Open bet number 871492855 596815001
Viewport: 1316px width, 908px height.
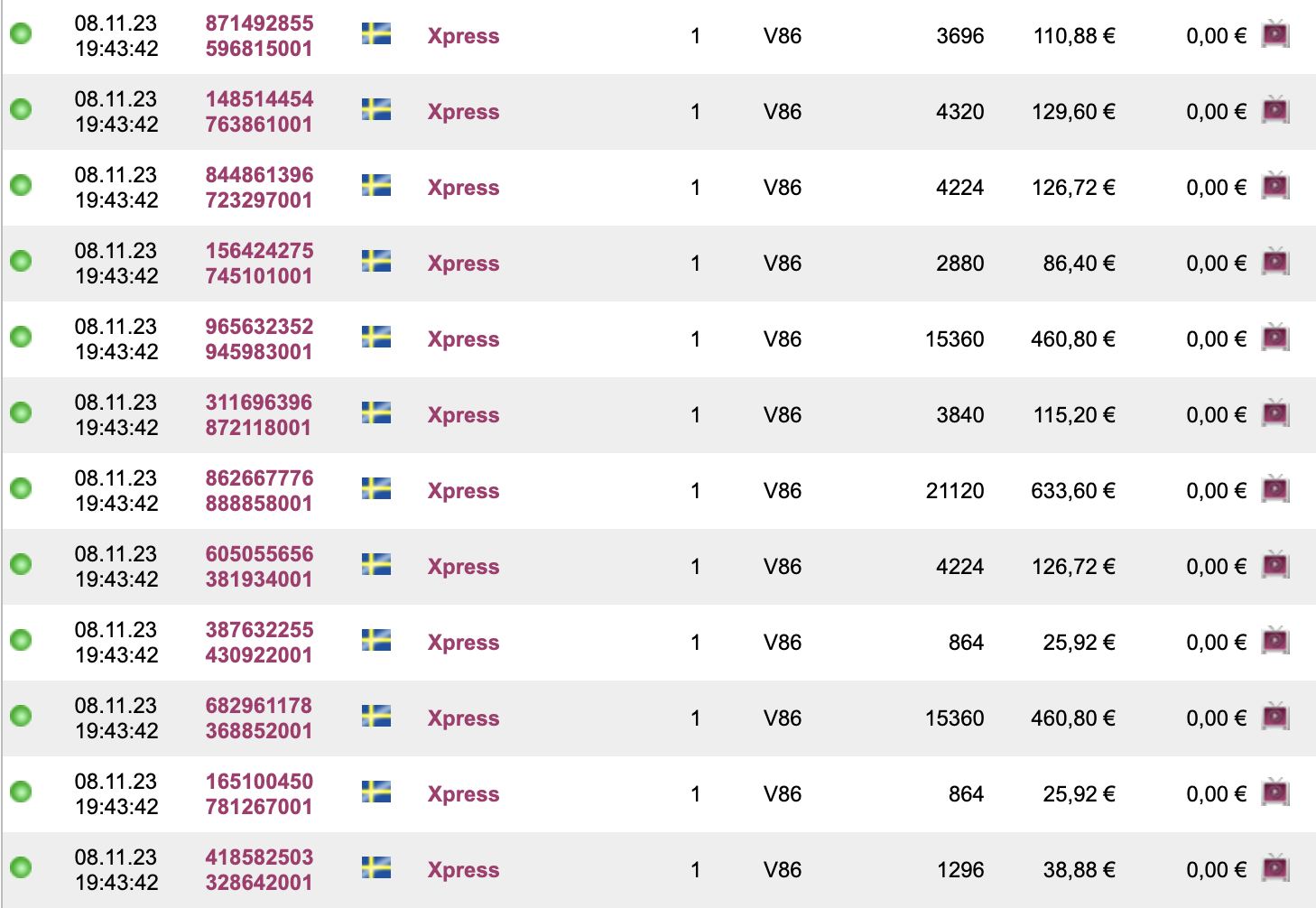(x=259, y=36)
